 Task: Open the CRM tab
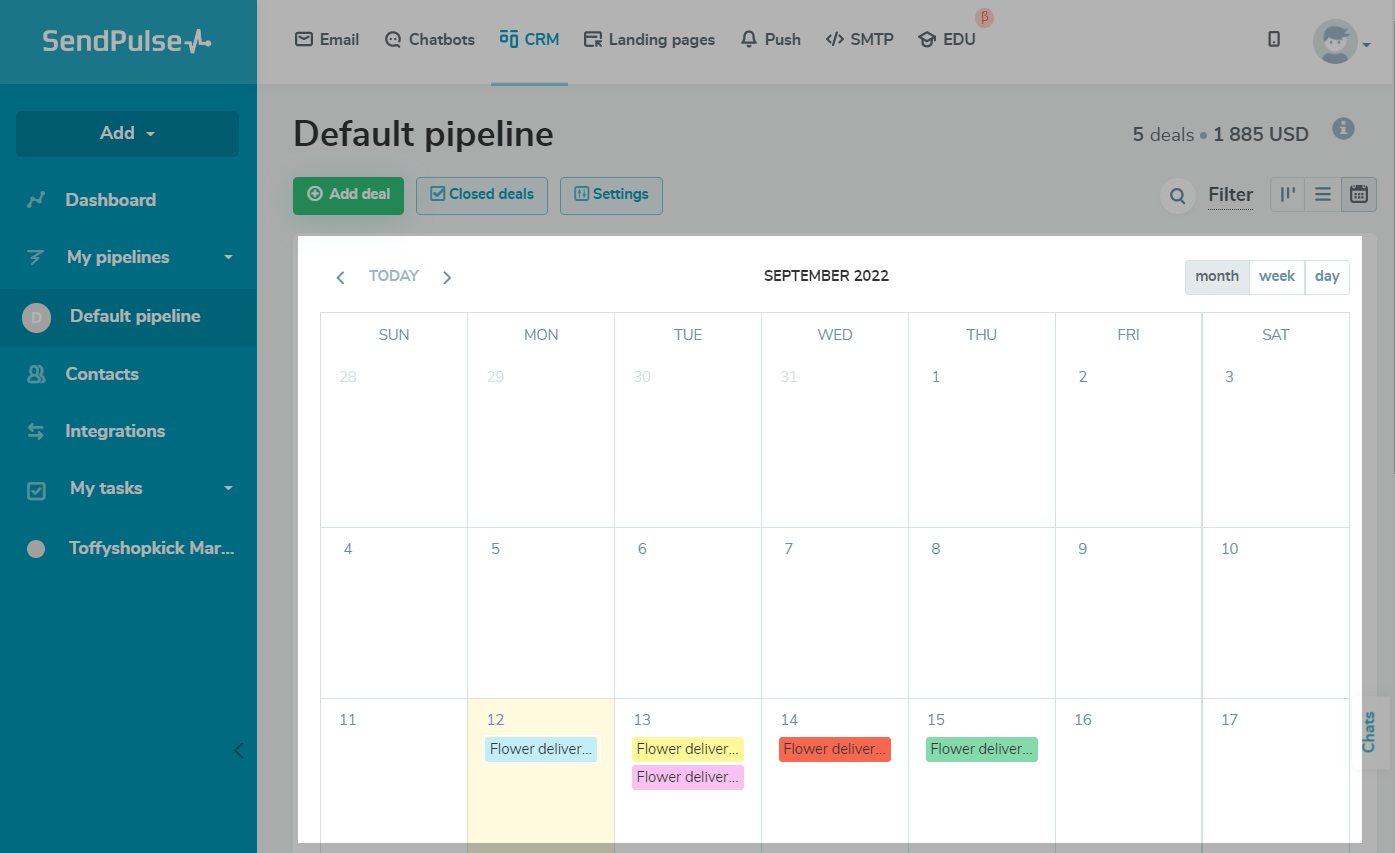[x=529, y=38]
